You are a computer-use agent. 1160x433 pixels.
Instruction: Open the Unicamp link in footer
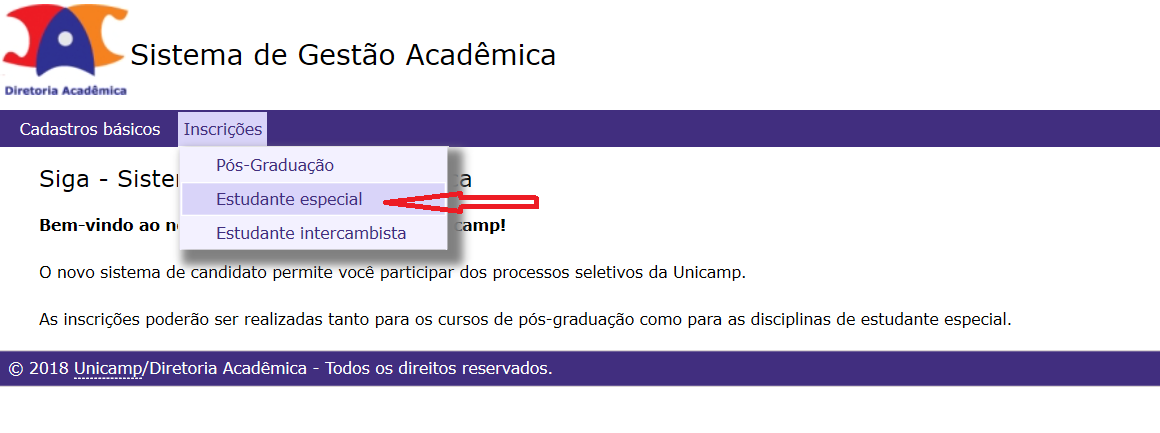(x=108, y=368)
